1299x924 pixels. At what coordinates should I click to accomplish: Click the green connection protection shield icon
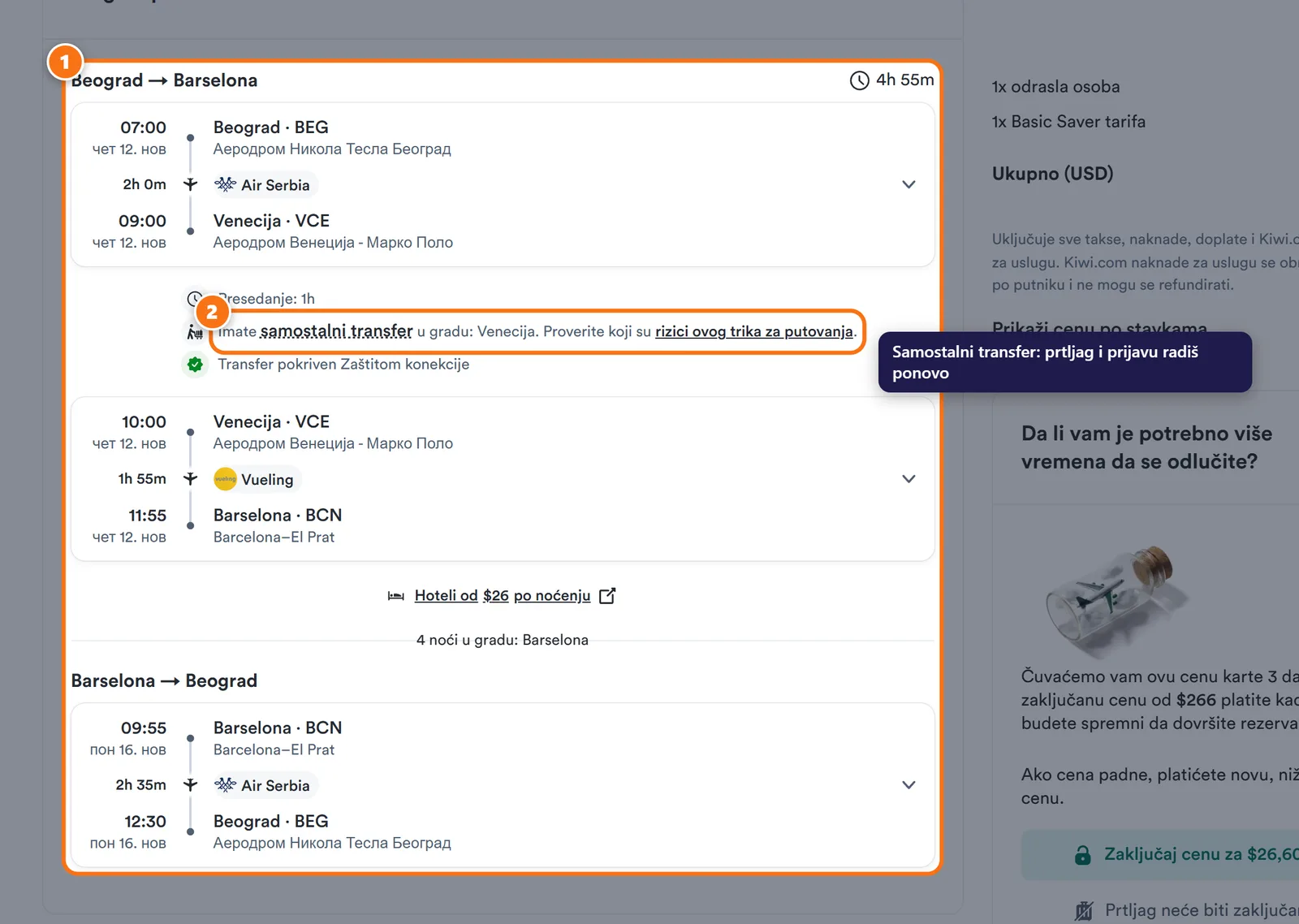(x=195, y=365)
